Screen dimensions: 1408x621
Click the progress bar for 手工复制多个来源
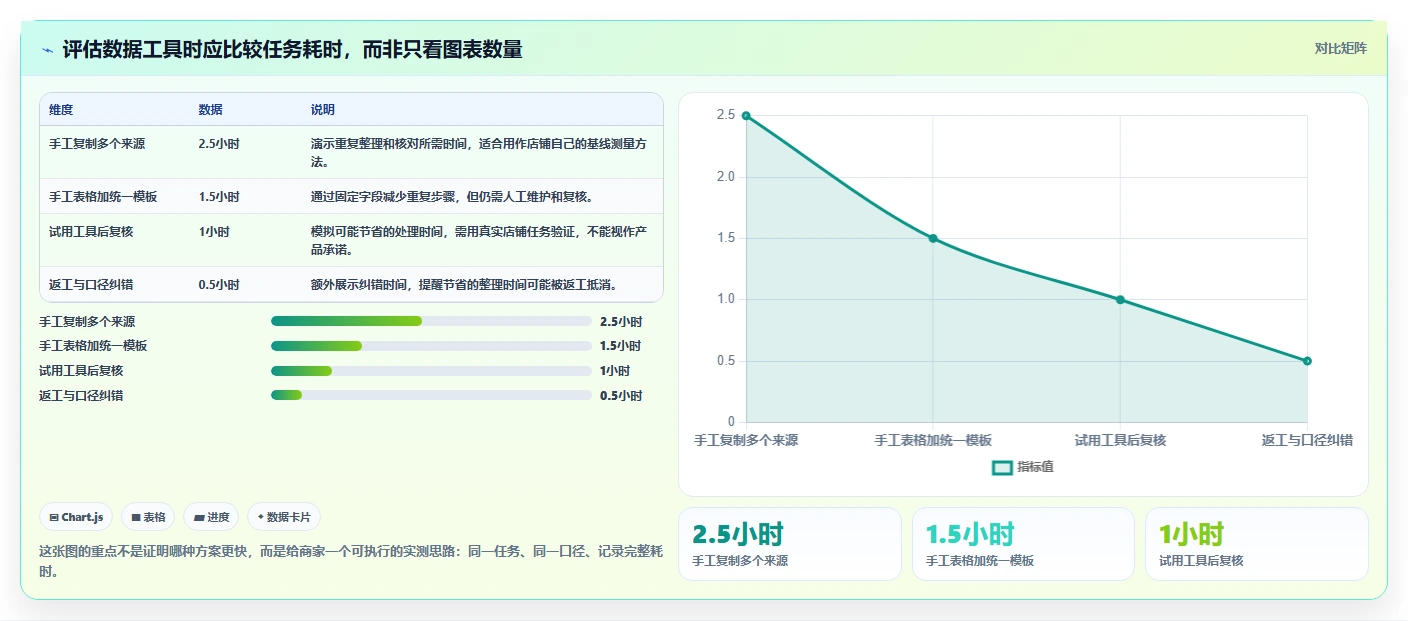[x=431, y=321]
